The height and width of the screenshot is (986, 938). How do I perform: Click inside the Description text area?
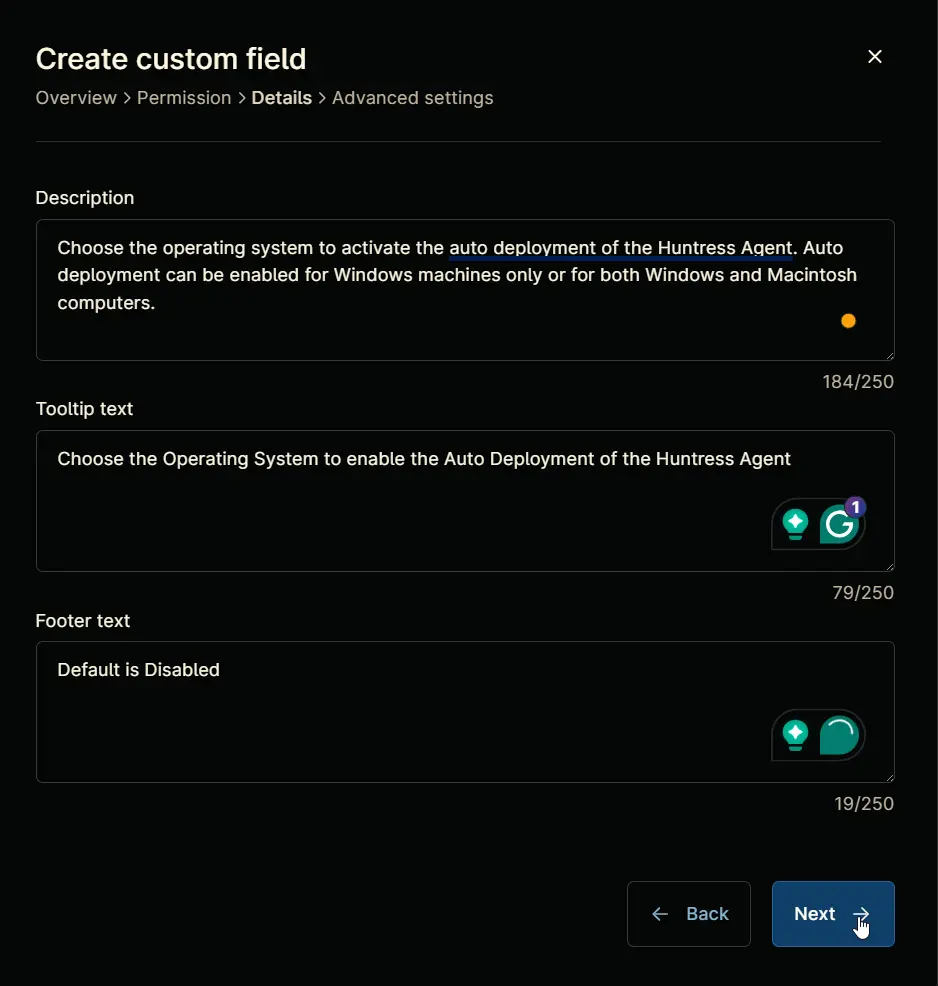465,290
